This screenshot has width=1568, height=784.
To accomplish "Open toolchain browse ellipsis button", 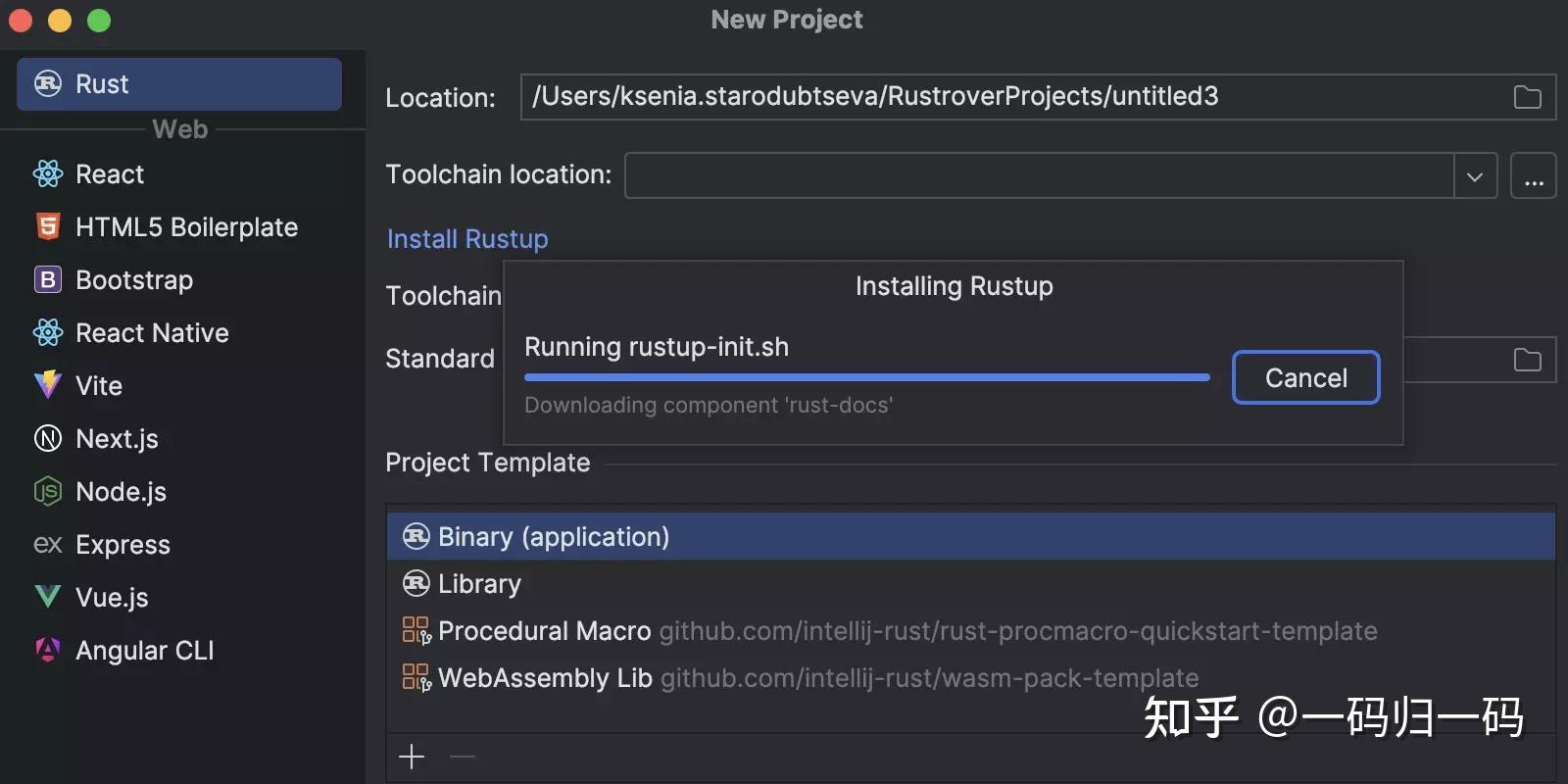I will tap(1534, 176).
